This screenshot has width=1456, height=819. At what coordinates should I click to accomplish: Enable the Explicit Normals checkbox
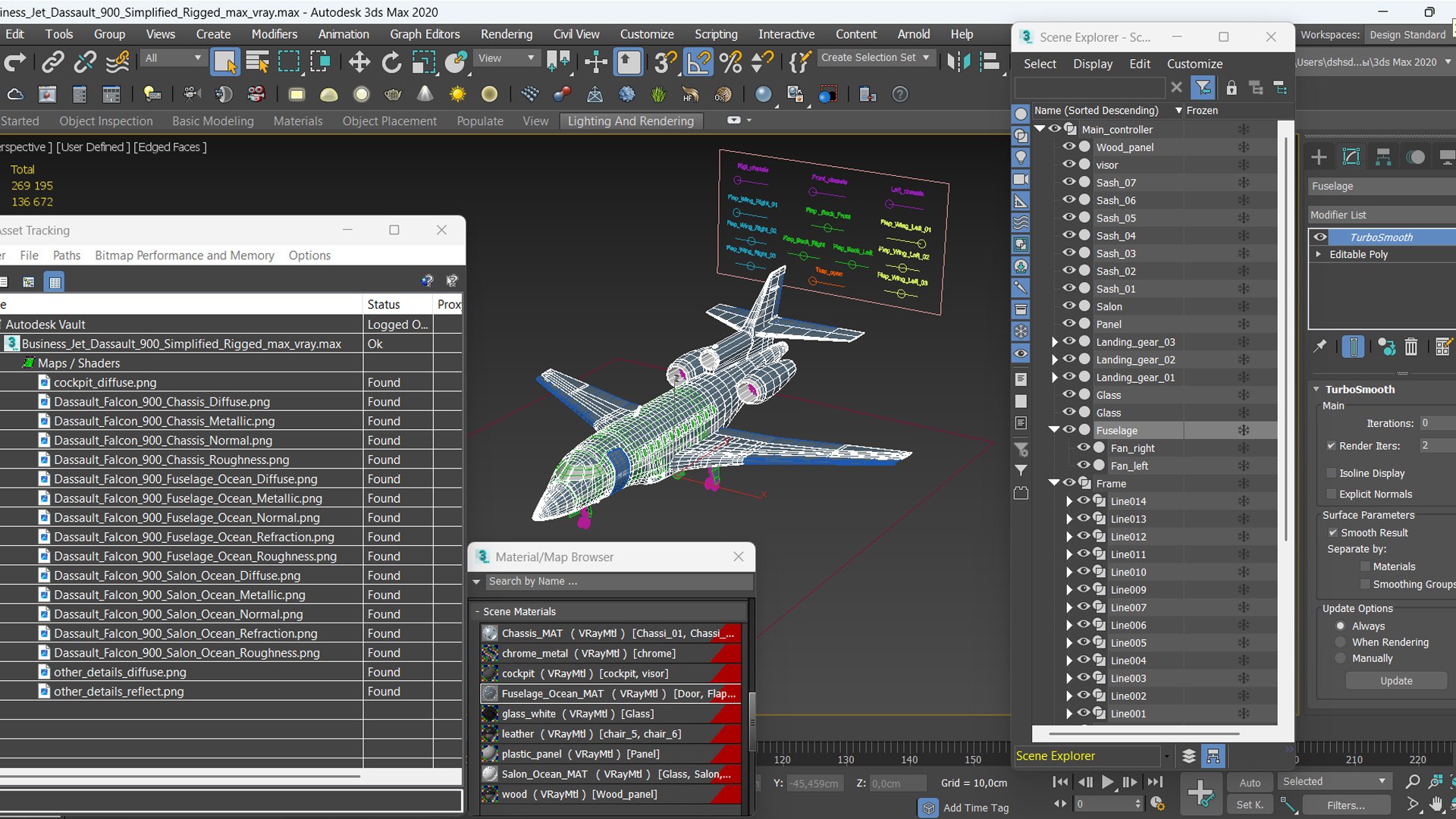(x=1331, y=494)
